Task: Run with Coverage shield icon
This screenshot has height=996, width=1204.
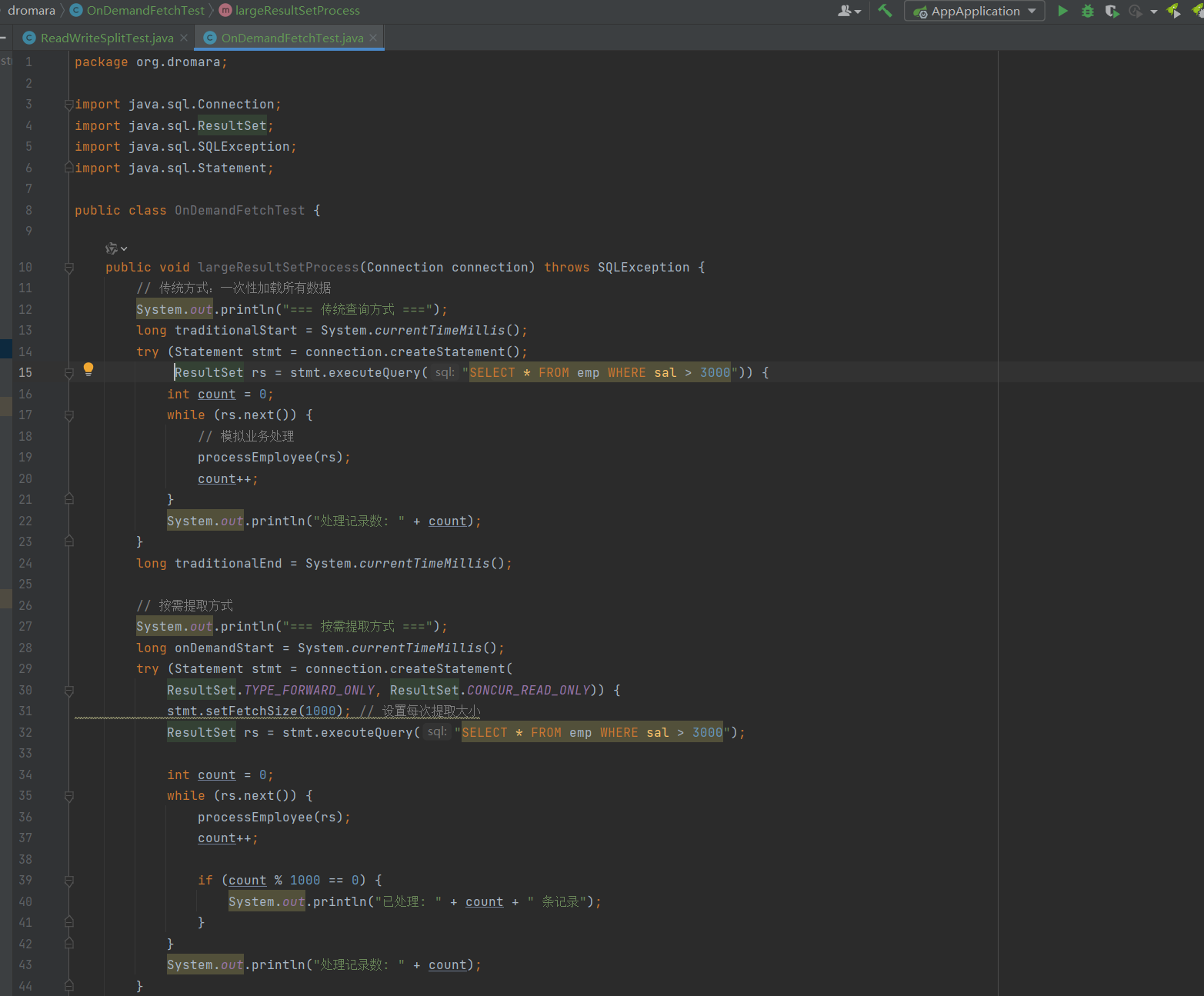Action: click(x=1111, y=11)
